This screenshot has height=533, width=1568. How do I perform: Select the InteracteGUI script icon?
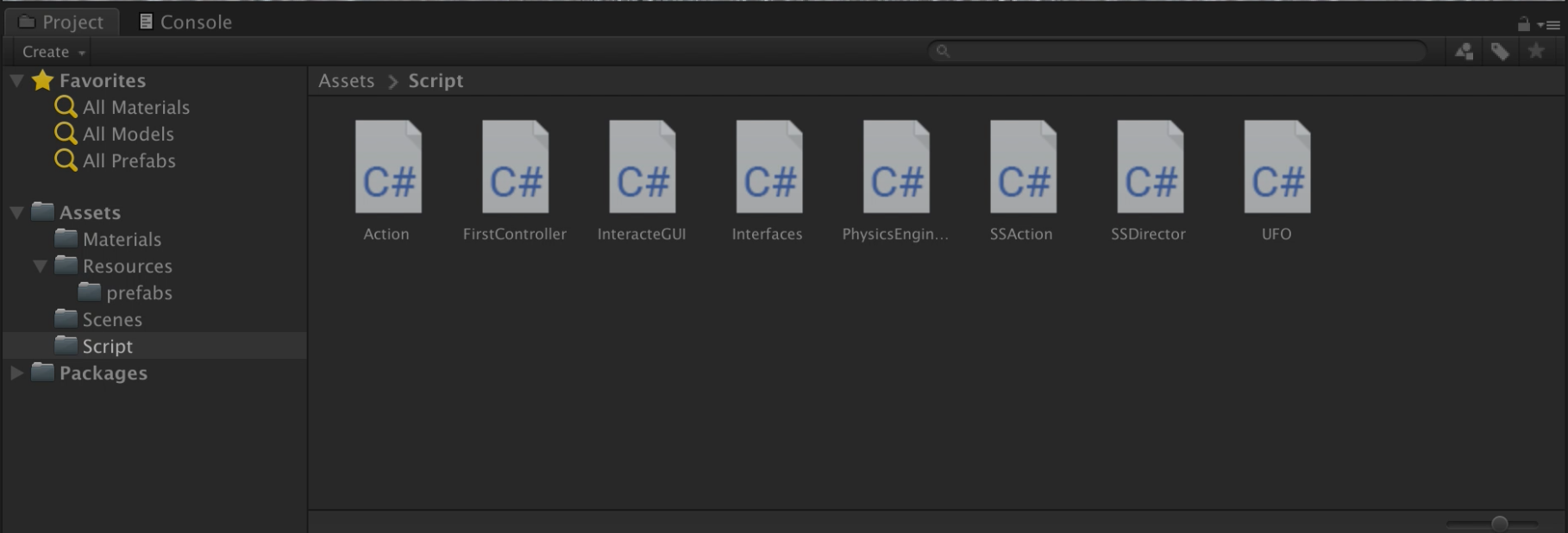pos(642,166)
